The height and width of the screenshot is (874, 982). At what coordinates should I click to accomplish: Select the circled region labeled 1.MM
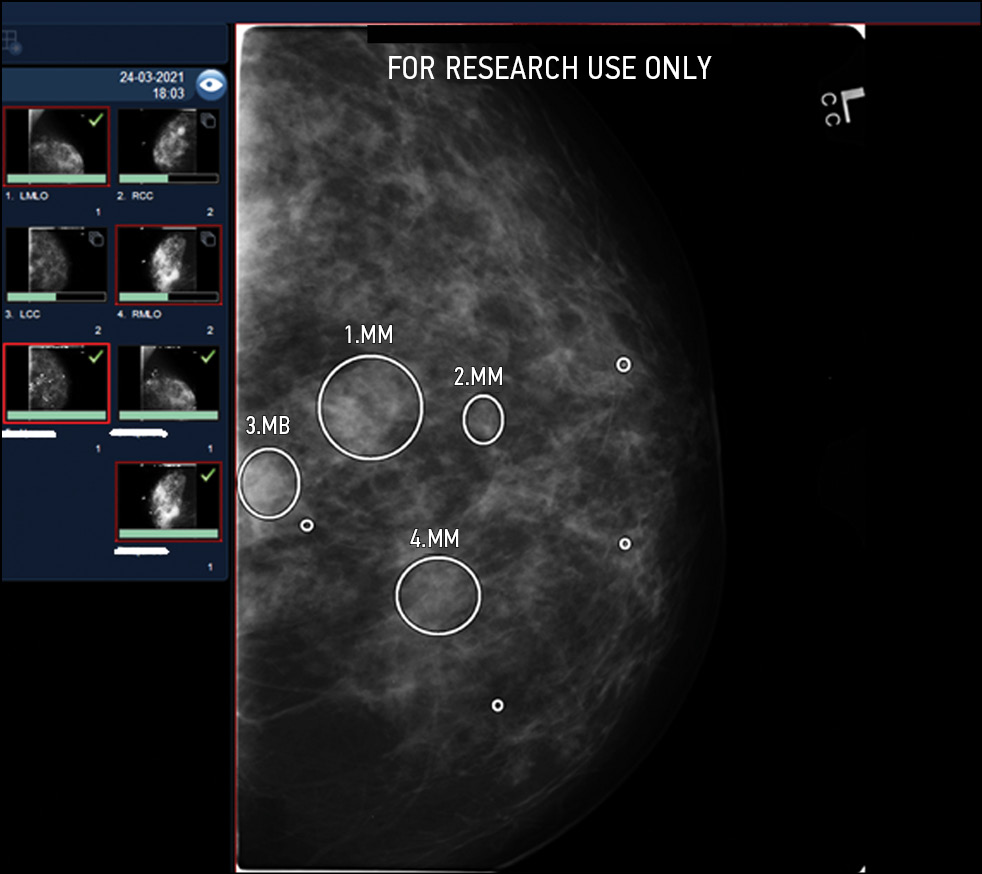coord(370,407)
